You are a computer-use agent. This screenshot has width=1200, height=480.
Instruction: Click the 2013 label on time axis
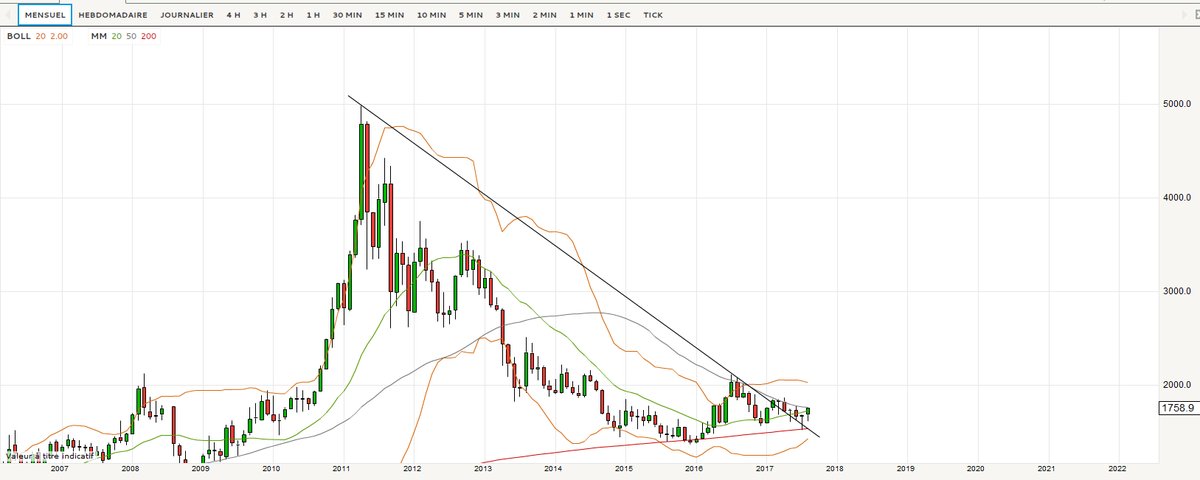click(482, 468)
